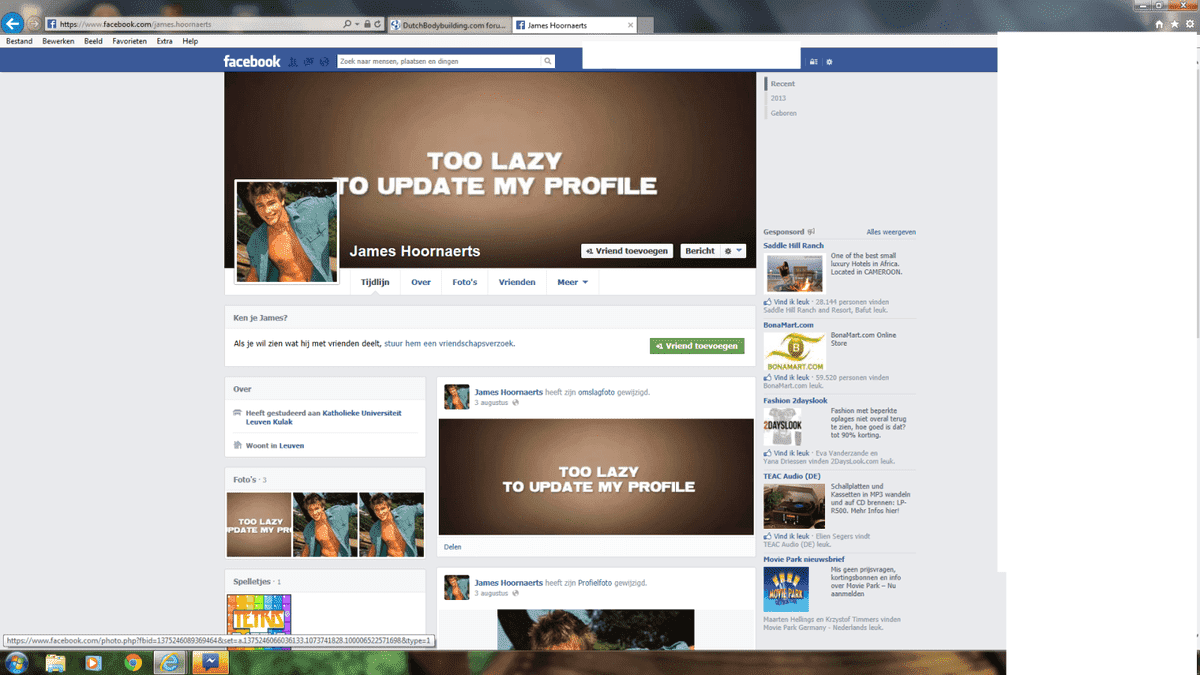The height and width of the screenshot is (675, 1200).
Task: Open messages icon in Facebook header
Action: click(x=309, y=62)
